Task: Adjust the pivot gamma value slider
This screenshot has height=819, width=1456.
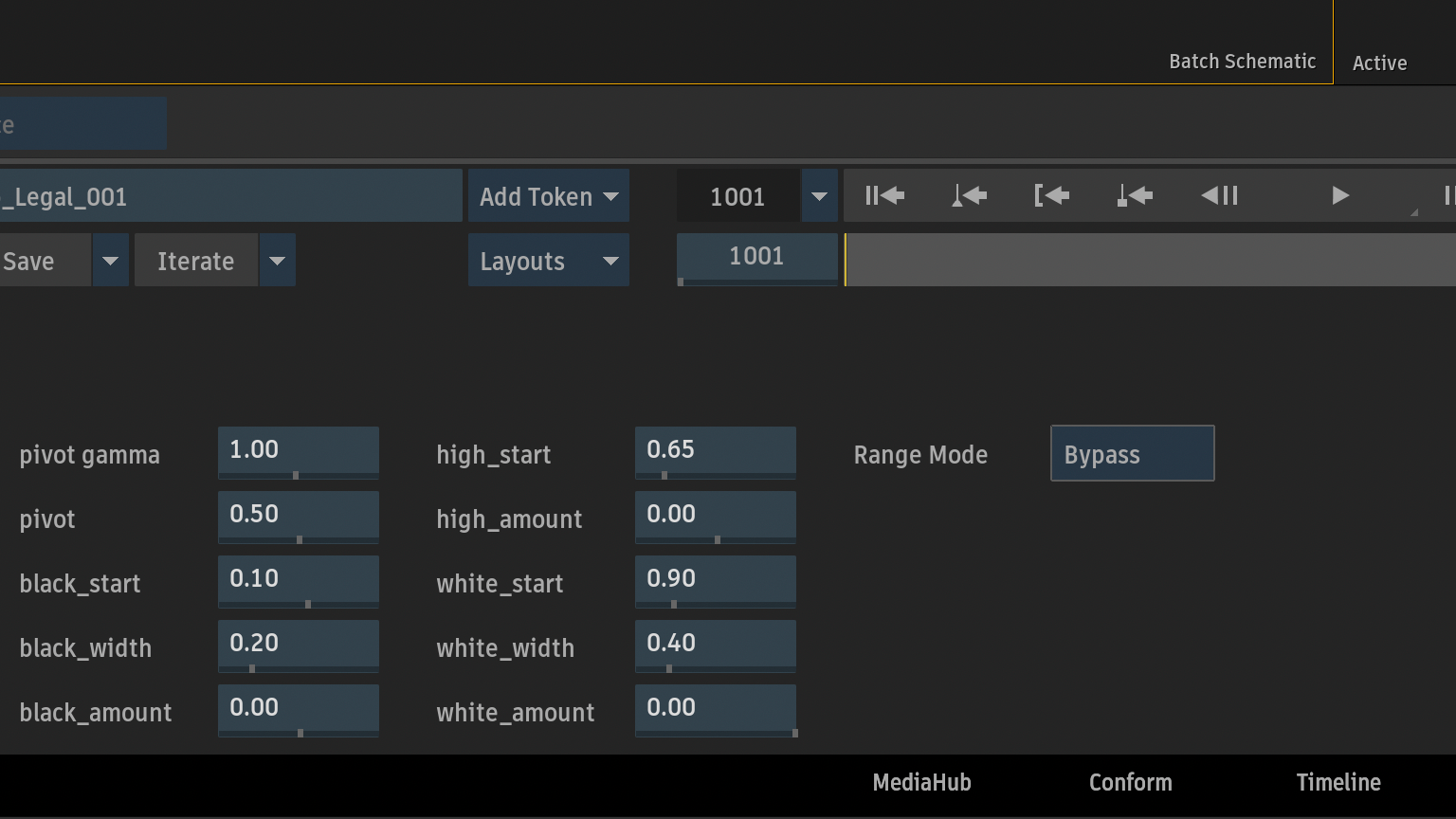Action: [299, 453]
